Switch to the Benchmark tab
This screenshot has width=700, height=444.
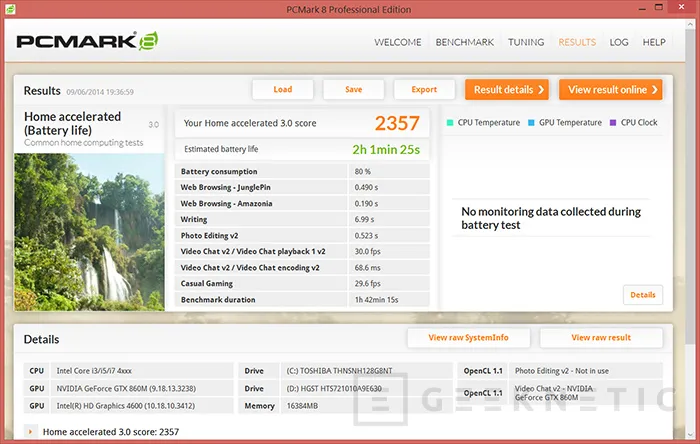465,42
